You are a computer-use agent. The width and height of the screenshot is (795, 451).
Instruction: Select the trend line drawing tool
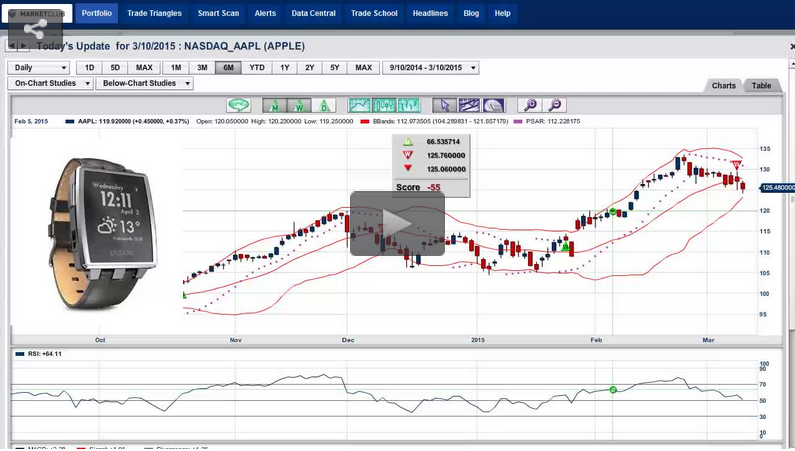[469, 105]
